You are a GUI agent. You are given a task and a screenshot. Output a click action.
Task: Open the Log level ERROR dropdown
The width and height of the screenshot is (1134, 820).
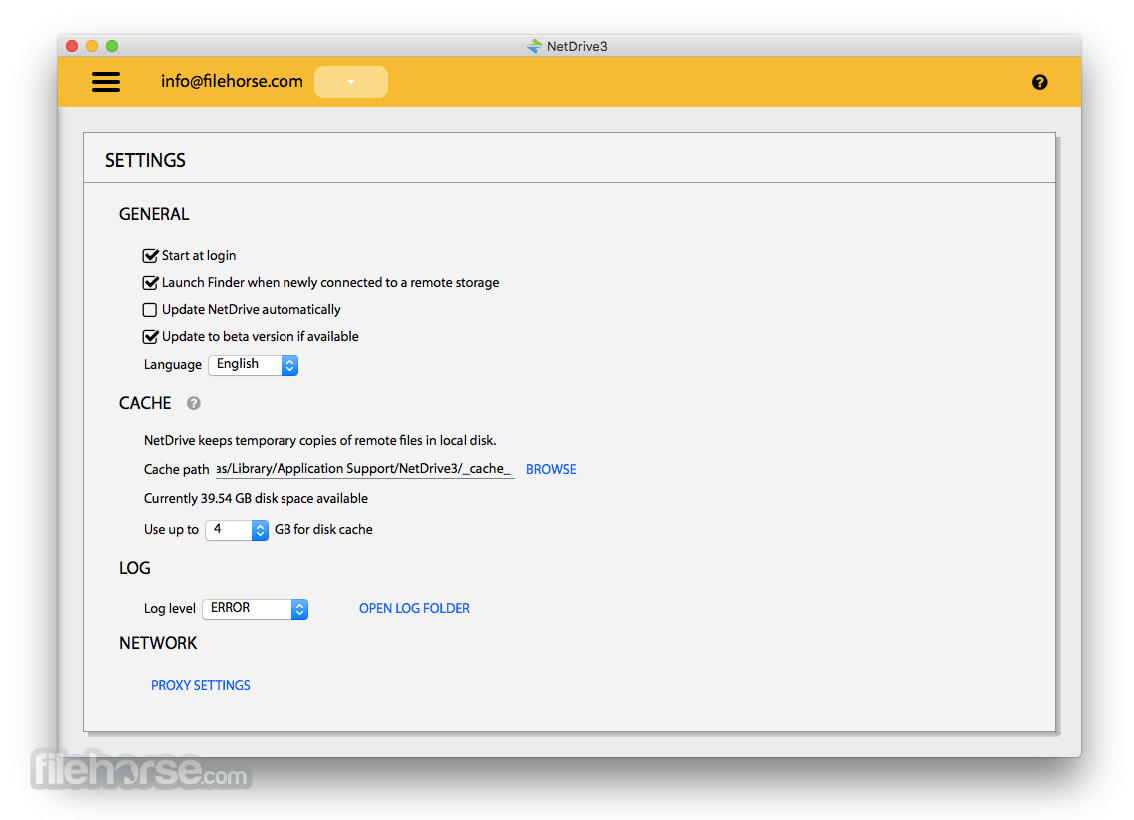255,609
